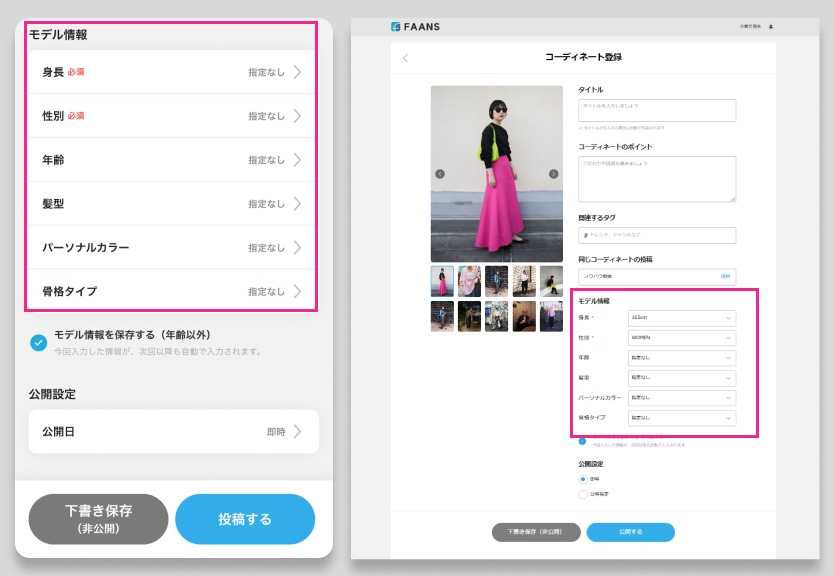Show previous photo with left carousel arrow
This screenshot has height=576, width=834.
tap(440, 174)
